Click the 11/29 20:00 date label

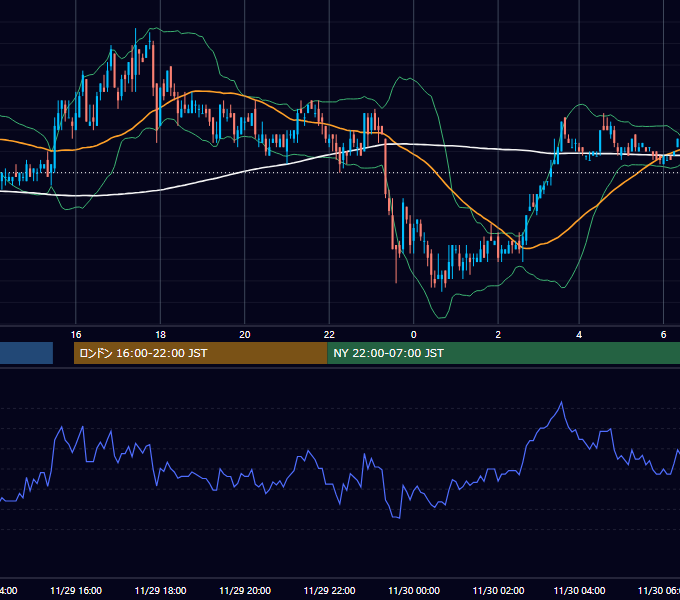pyautogui.click(x=245, y=590)
